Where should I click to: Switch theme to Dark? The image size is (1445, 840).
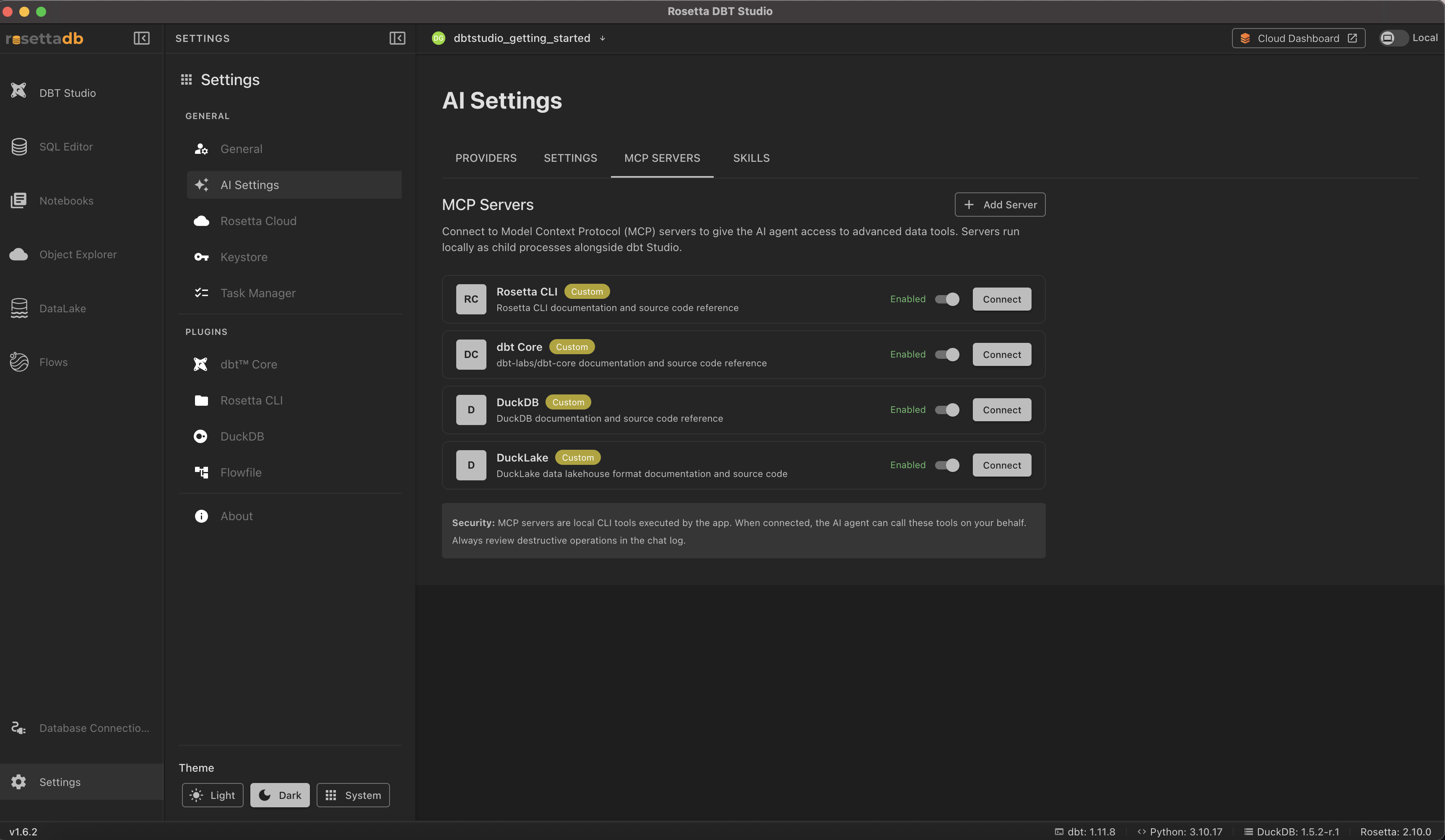[x=280, y=796]
